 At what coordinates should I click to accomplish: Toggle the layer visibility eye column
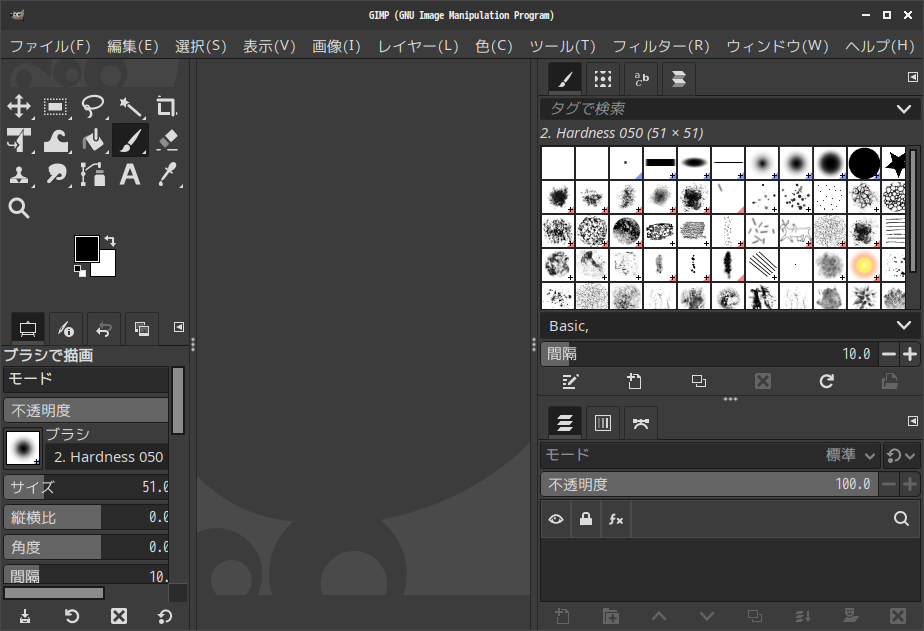[556, 519]
